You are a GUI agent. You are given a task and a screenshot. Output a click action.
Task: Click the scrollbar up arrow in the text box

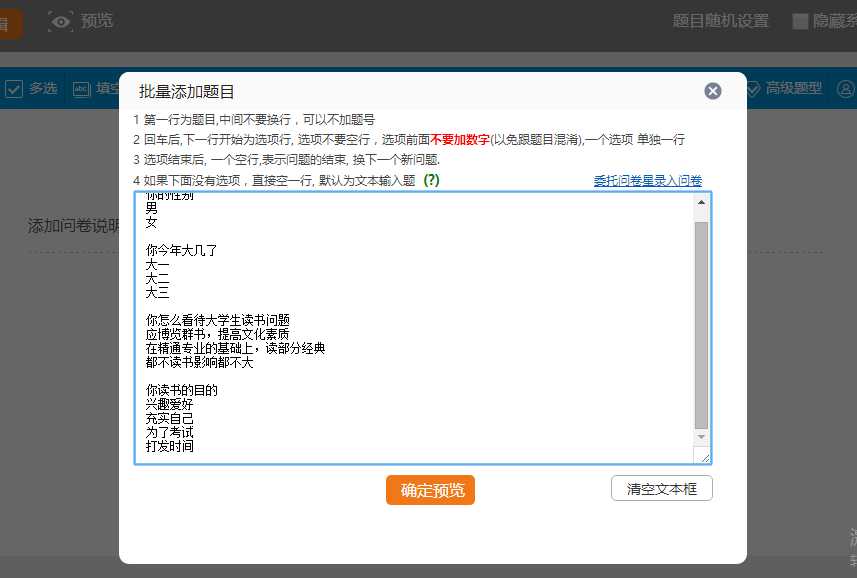701,203
